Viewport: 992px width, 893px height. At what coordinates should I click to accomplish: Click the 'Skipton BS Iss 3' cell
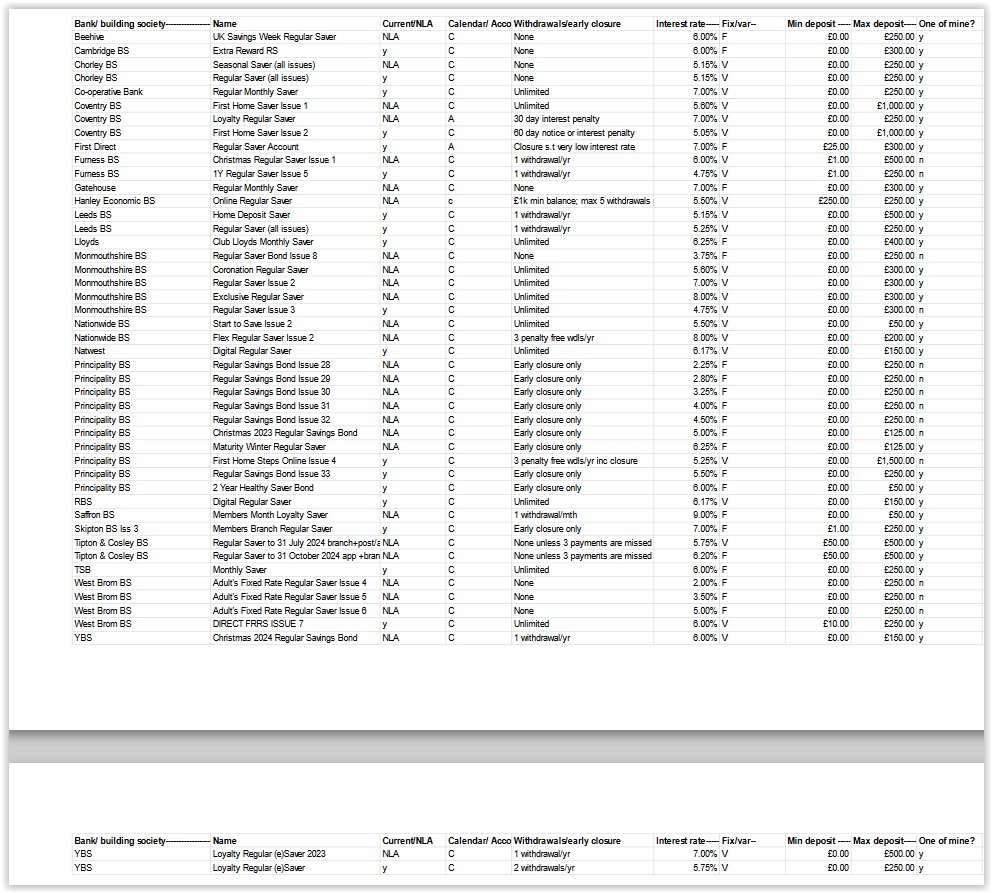click(106, 529)
